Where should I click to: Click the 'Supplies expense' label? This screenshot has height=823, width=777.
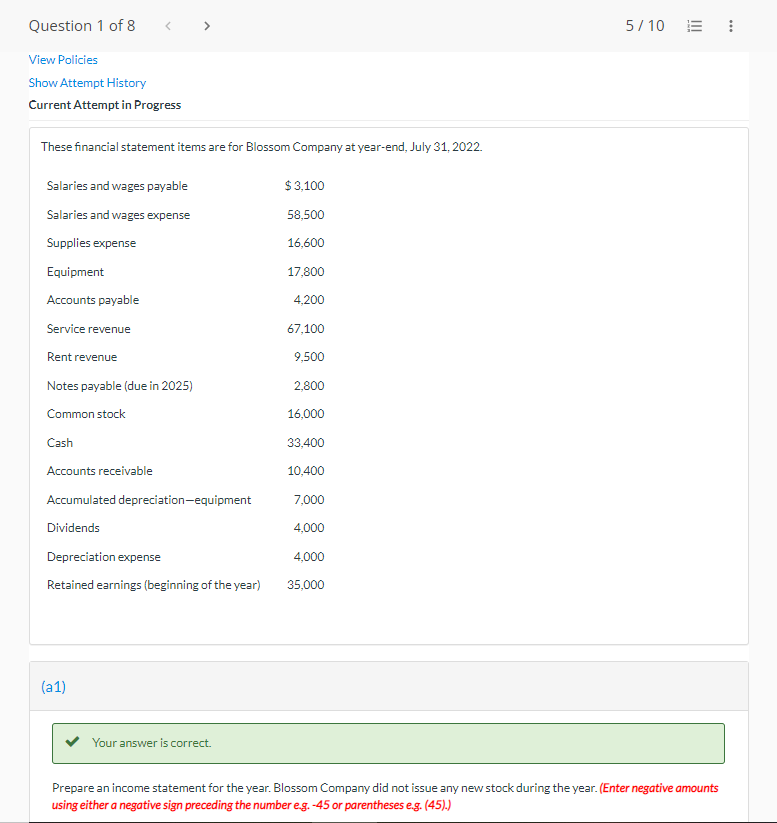(x=91, y=243)
